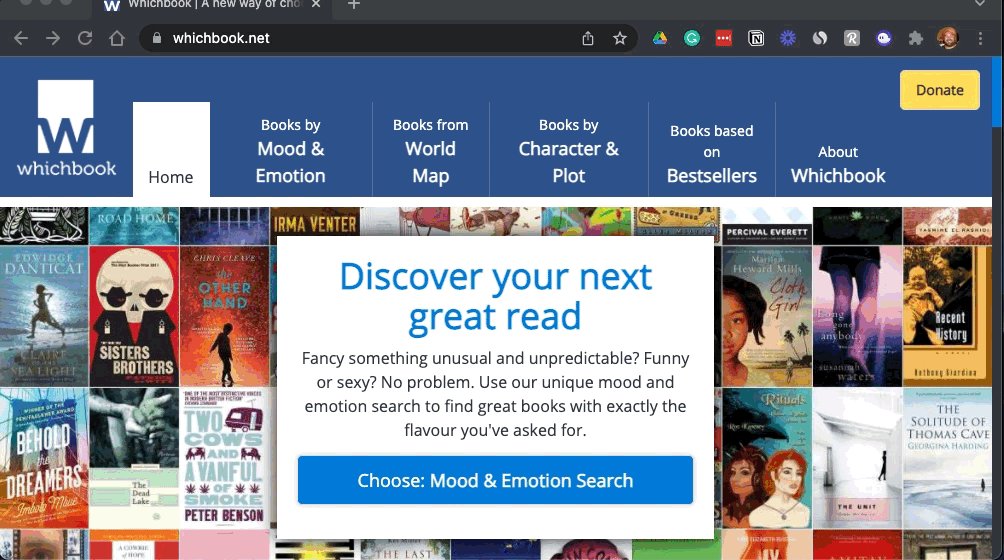Click Choose: Mood & Emotion Search button
The image size is (1004, 560).
[x=495, y=481]
